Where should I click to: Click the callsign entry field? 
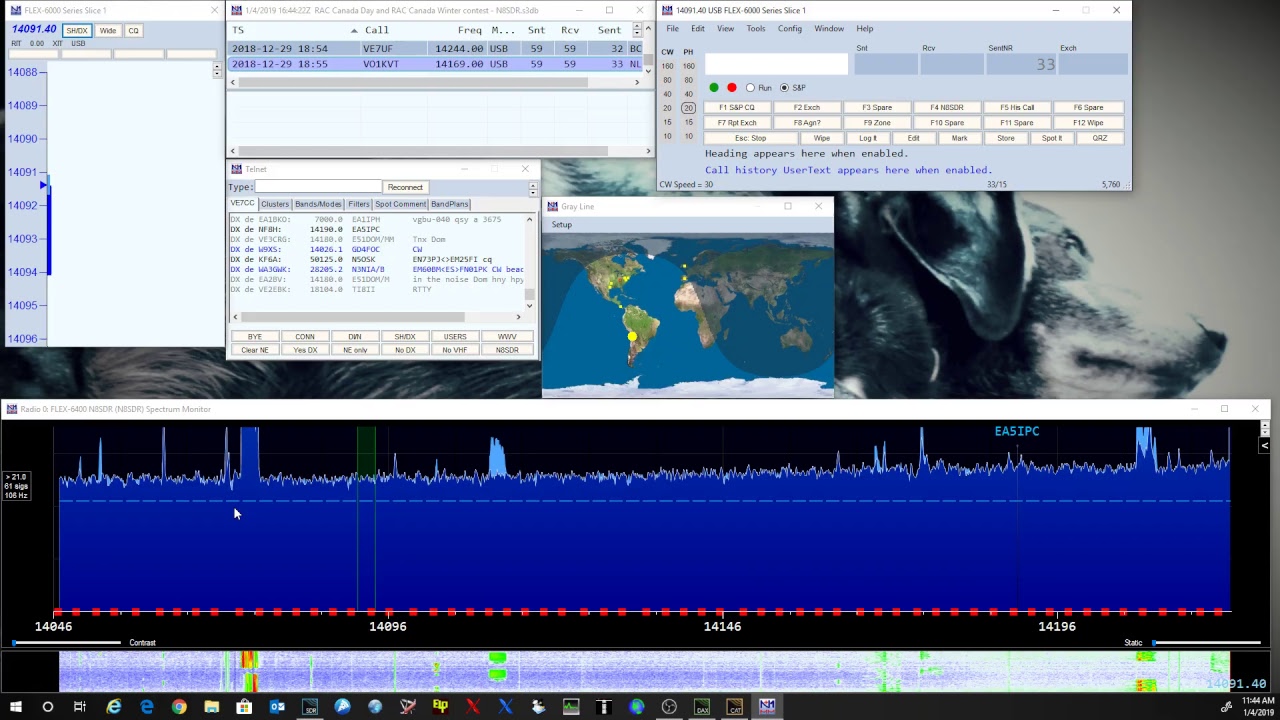coord(777,65)
